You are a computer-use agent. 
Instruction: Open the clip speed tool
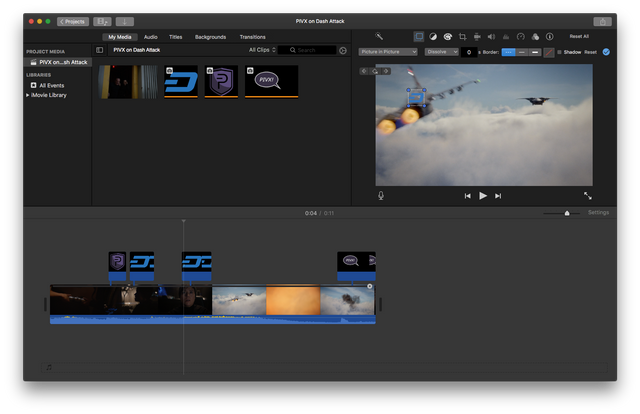pos(520,36)
